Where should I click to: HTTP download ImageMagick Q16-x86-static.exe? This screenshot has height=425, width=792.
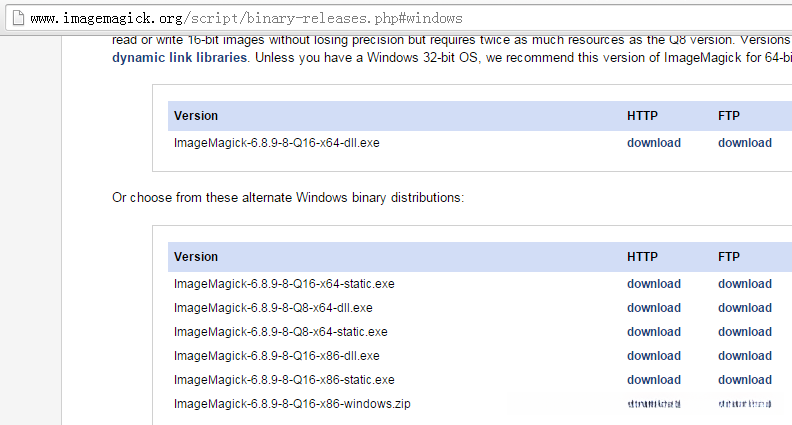pos(654,380)
